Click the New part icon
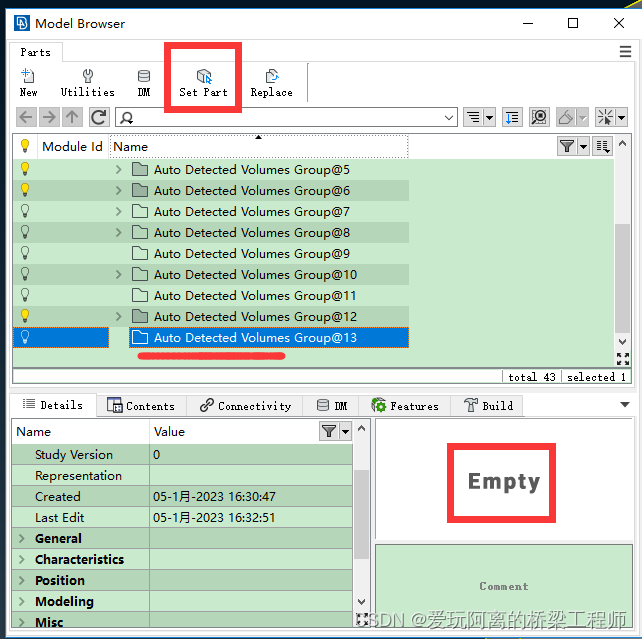 click(x=28, y=82)
